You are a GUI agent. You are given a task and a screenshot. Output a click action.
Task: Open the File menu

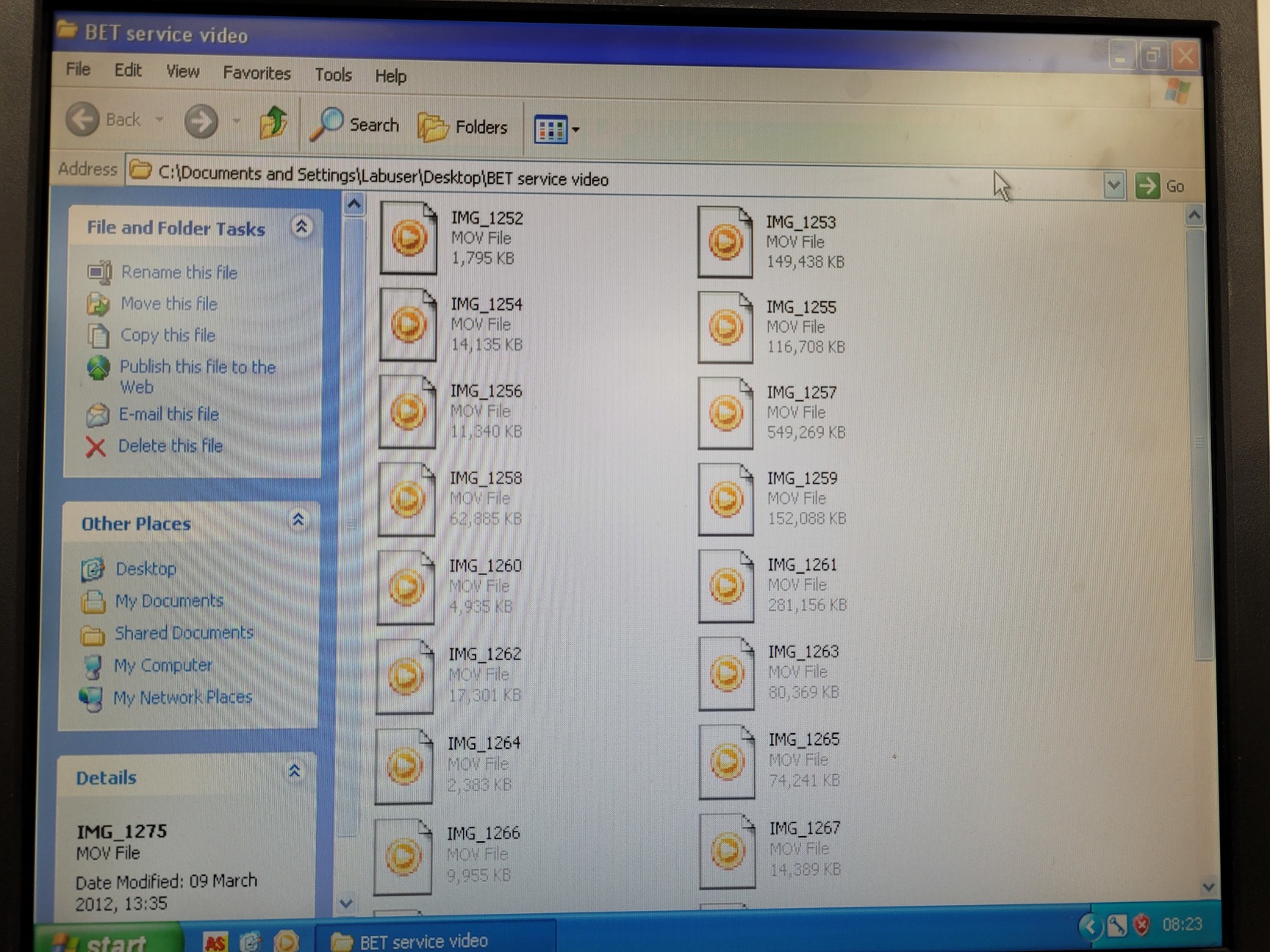click(x=78, y=69)
